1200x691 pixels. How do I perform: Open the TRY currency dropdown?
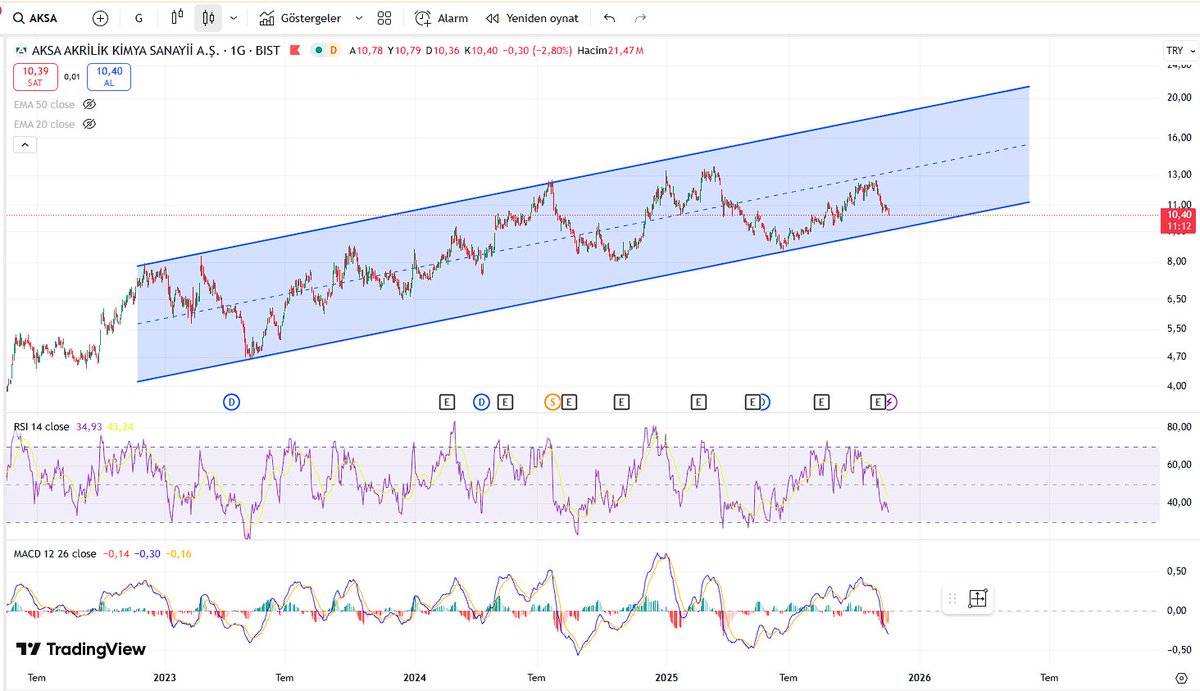[x=1179, y=49]
